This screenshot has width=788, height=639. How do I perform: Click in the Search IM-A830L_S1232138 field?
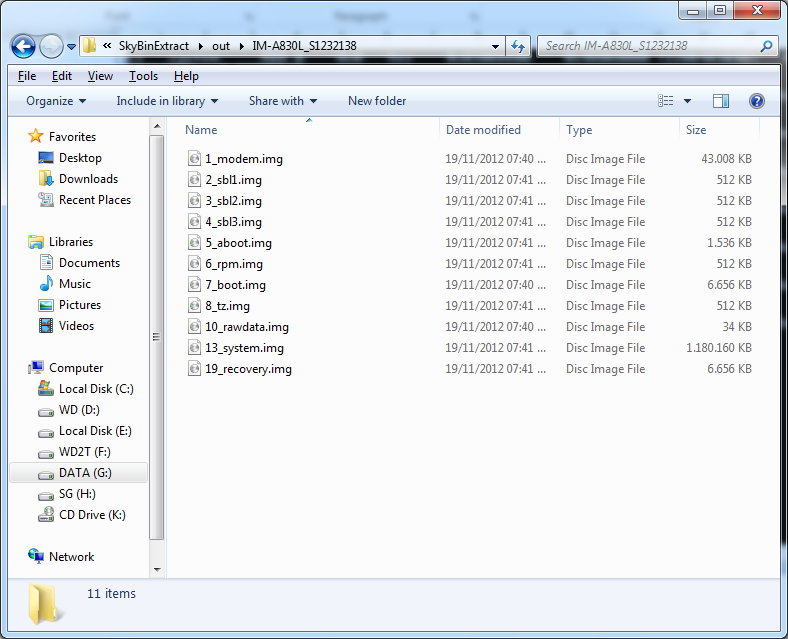[648, 46]
